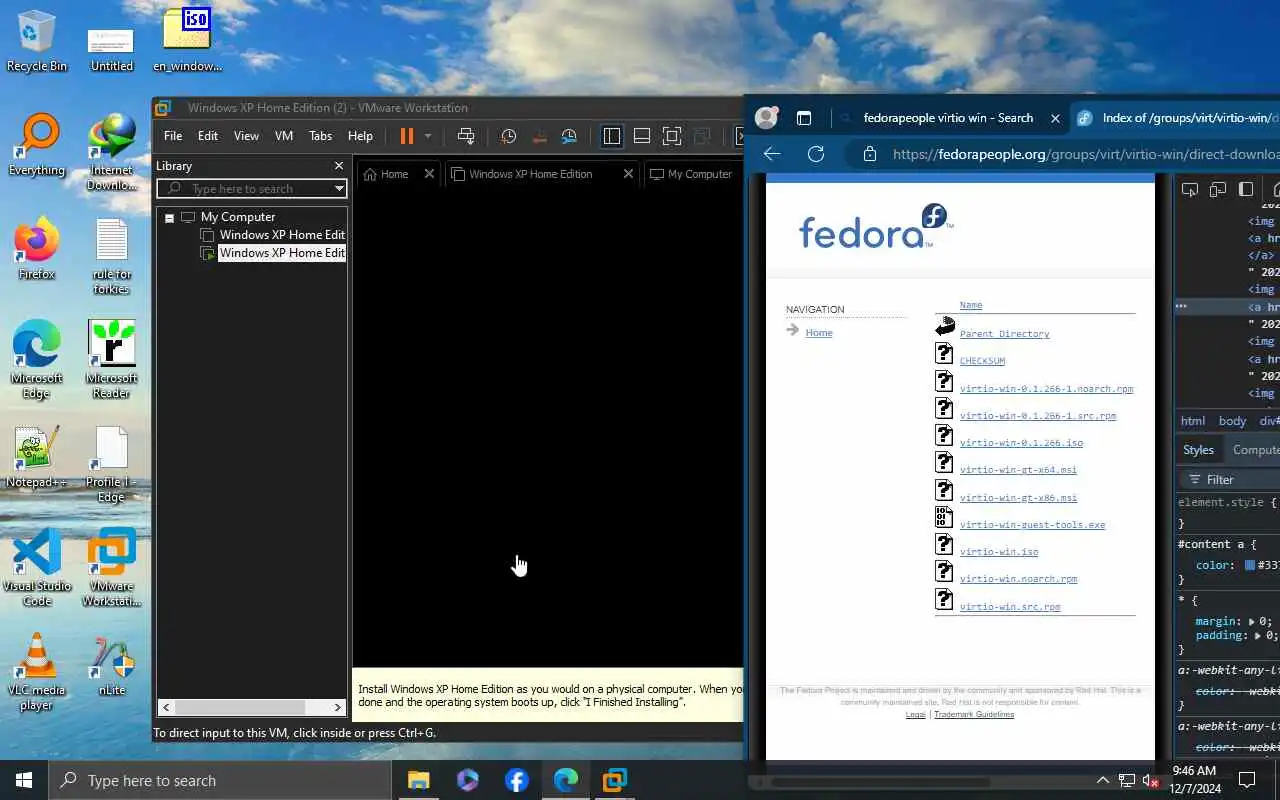Viewport: 1280px width, 800px height.
Task: Open VMware Workstation from the taskbar
Action: coord(614,780)
